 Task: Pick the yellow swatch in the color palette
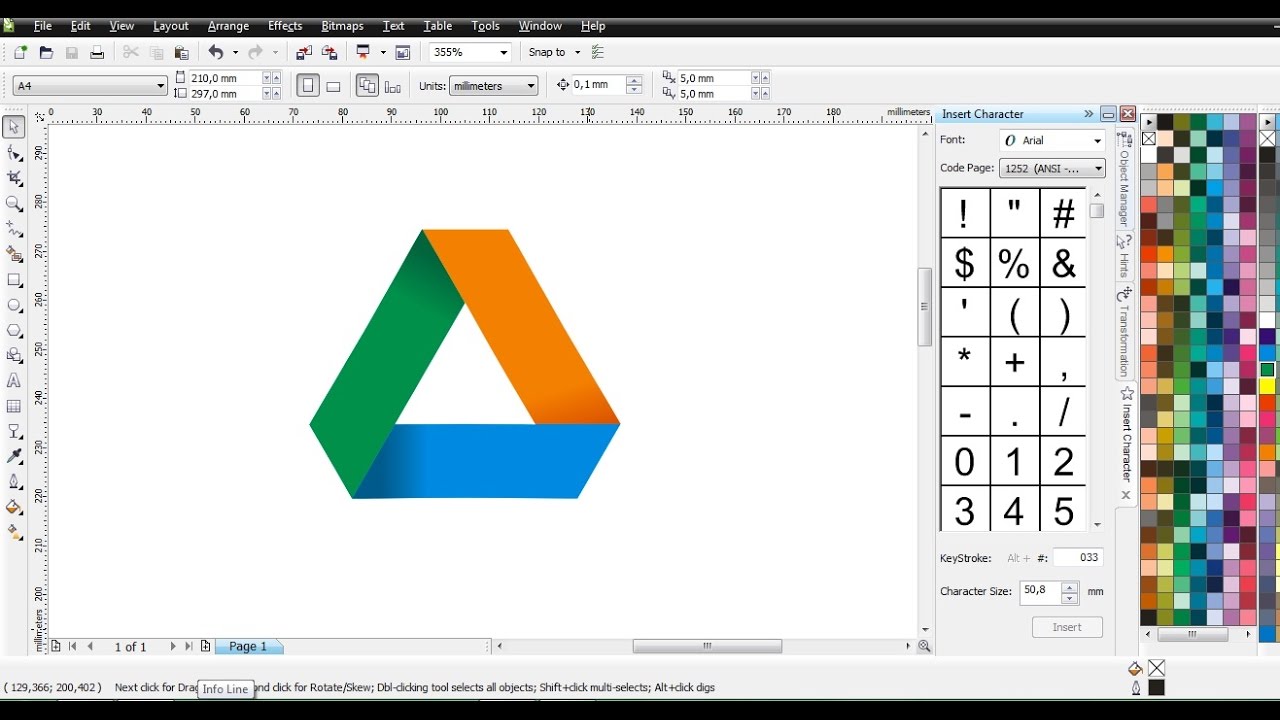[1267, 386]
